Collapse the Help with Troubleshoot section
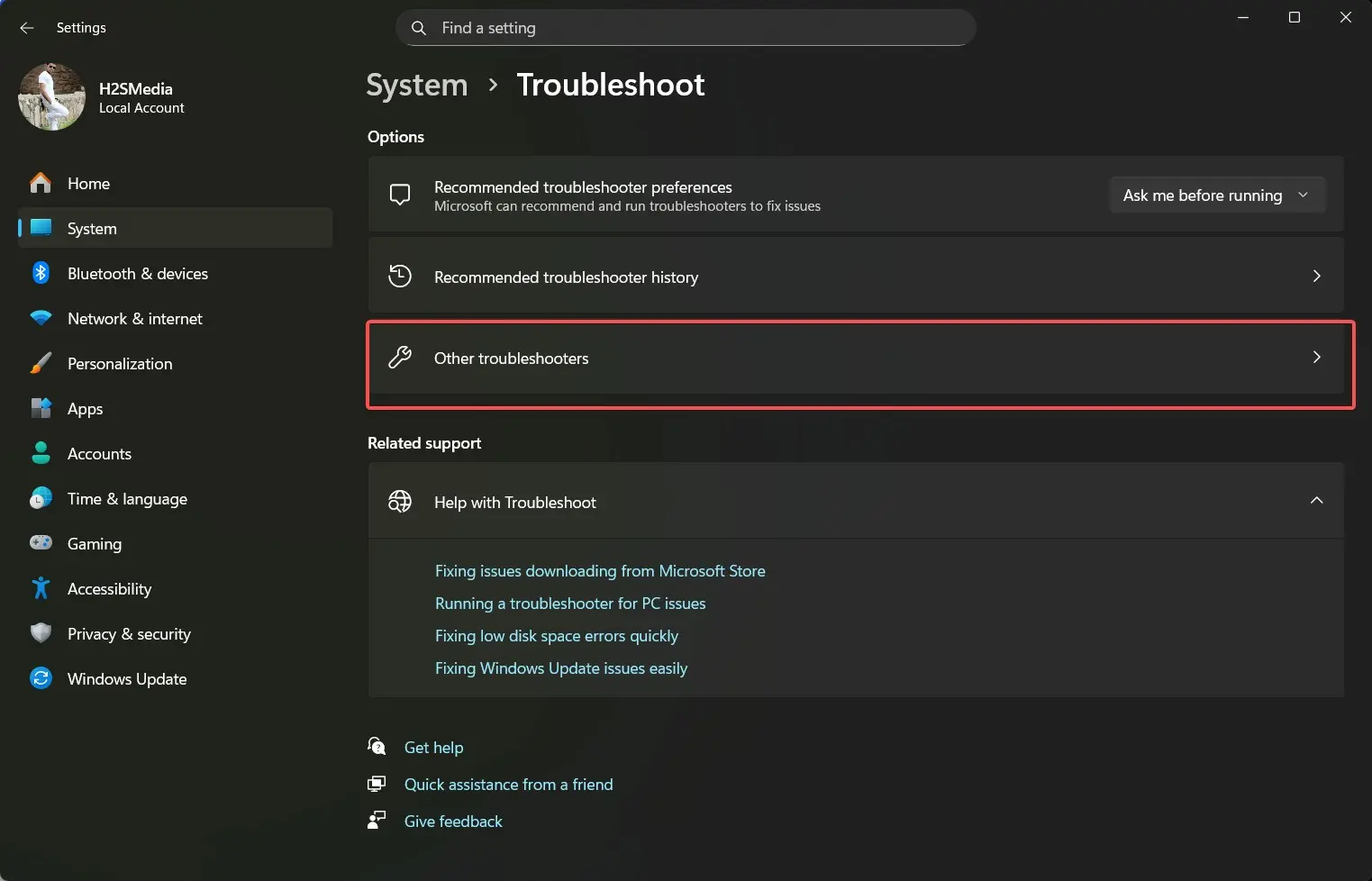This screenshot has width=1372, height=881. (x=1316, y=500)
